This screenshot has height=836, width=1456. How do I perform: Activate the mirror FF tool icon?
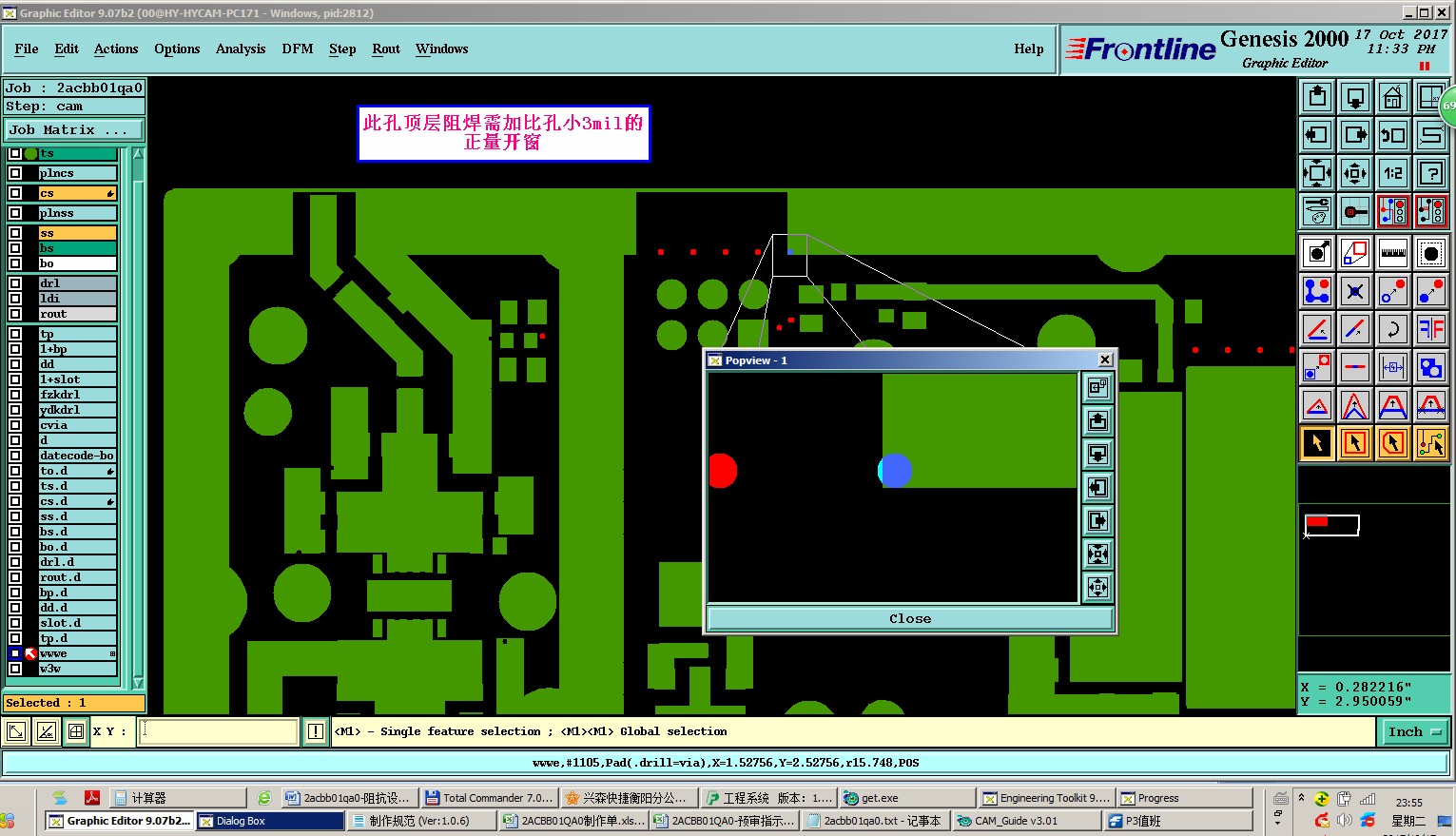[x=1431, y=329]
